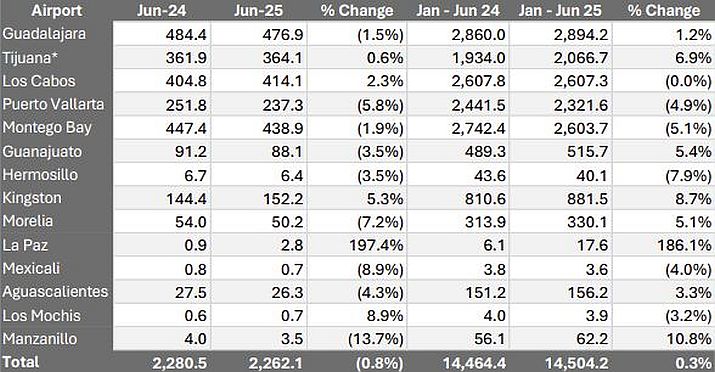Select the Jun-24 column header
715x372 pixels.
pyautogui.click(x=161, y=10)
